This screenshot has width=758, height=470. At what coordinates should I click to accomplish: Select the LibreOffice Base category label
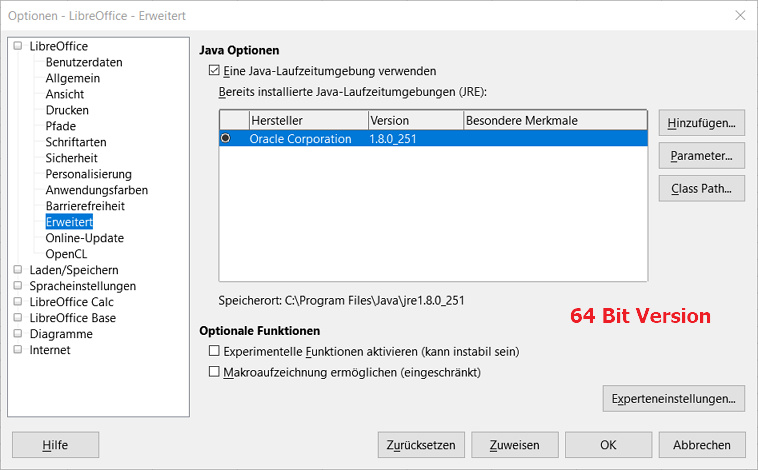point(73,318)
